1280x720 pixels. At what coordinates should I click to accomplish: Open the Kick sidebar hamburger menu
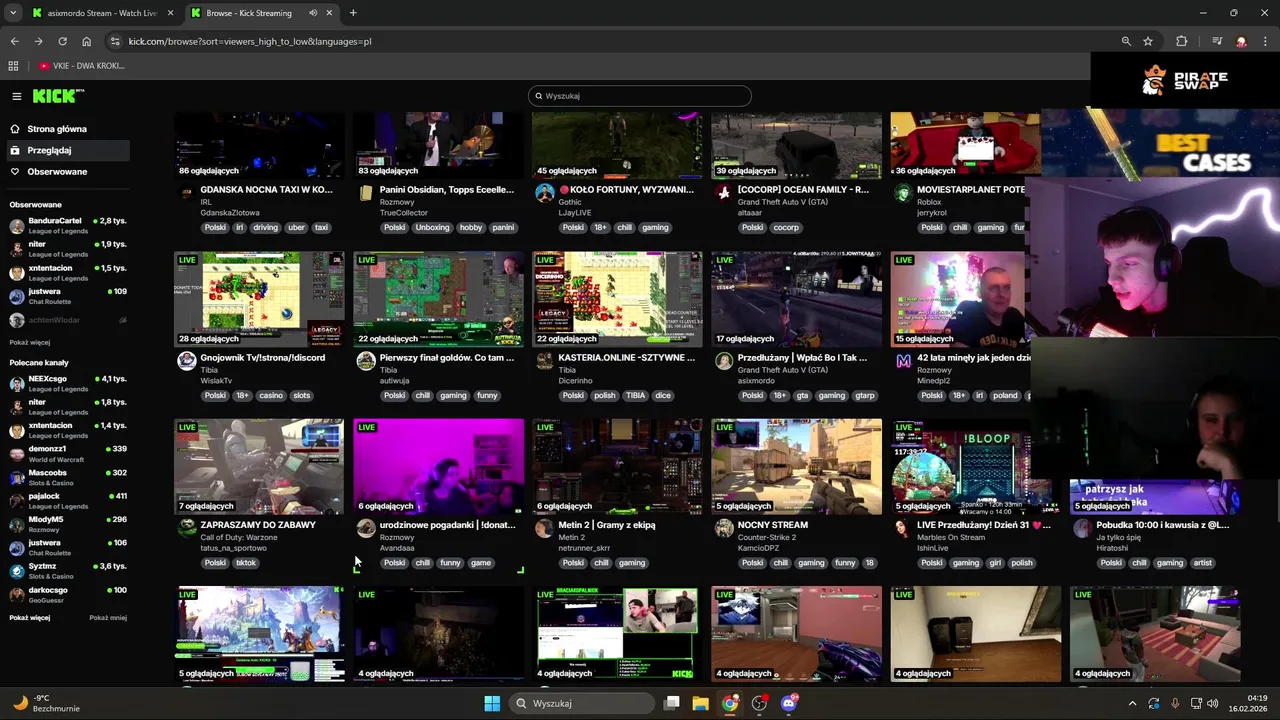(17, 96)
